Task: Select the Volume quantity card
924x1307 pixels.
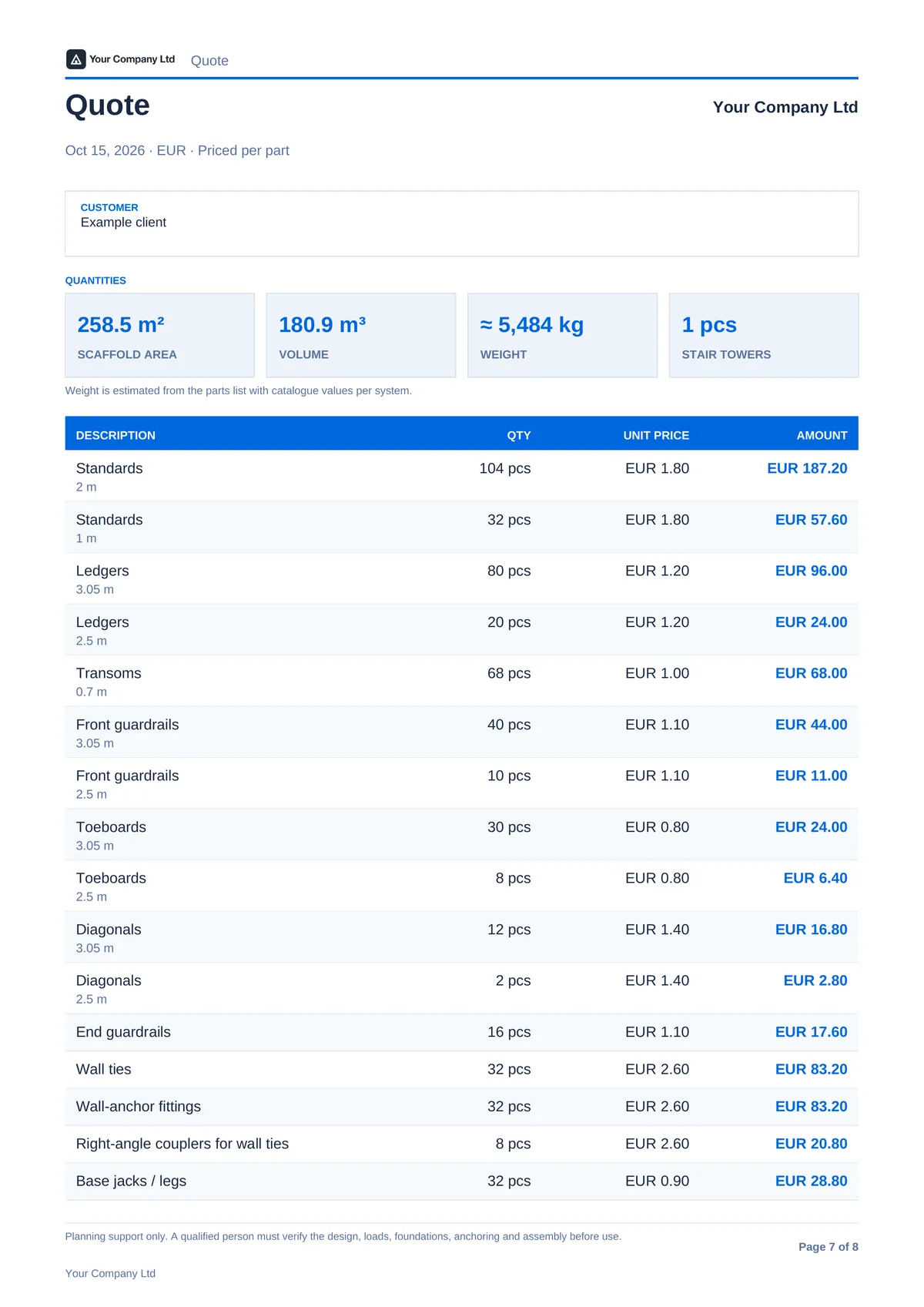Action: click(361, 335)
